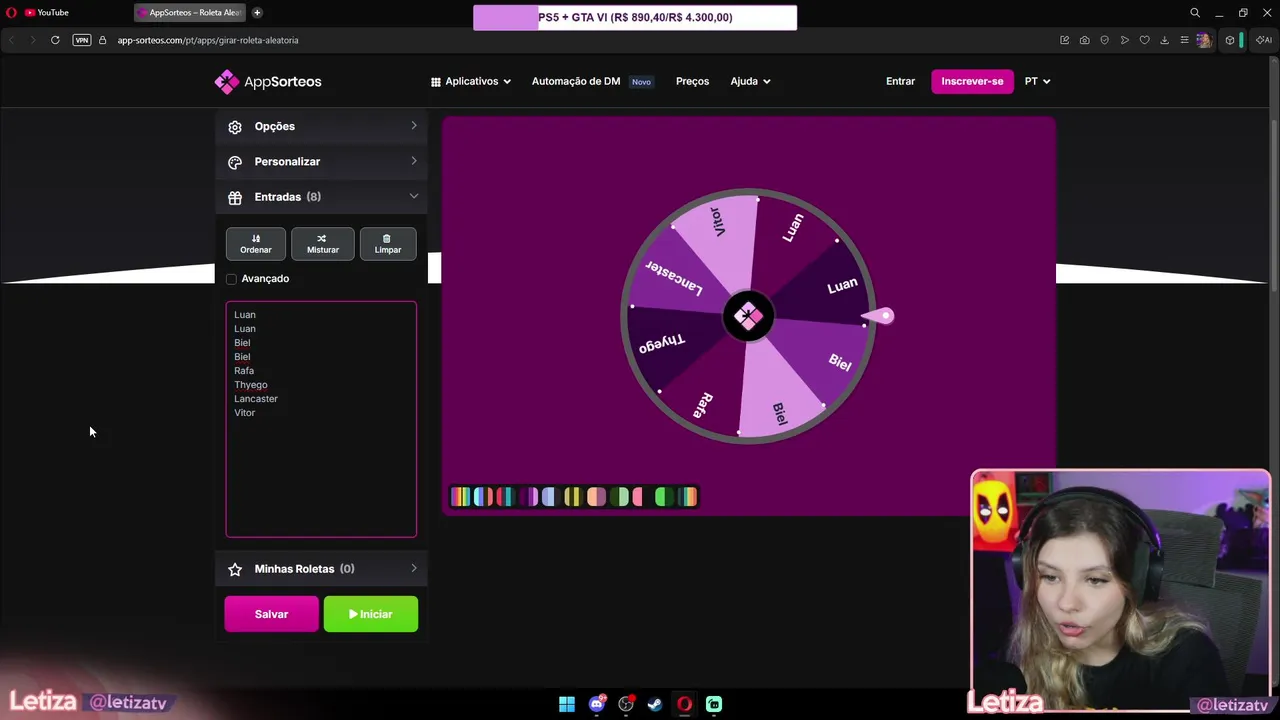This screenshot has width=1280, height=720.
Task: Select the light green color palette
Action: [621, 497]
